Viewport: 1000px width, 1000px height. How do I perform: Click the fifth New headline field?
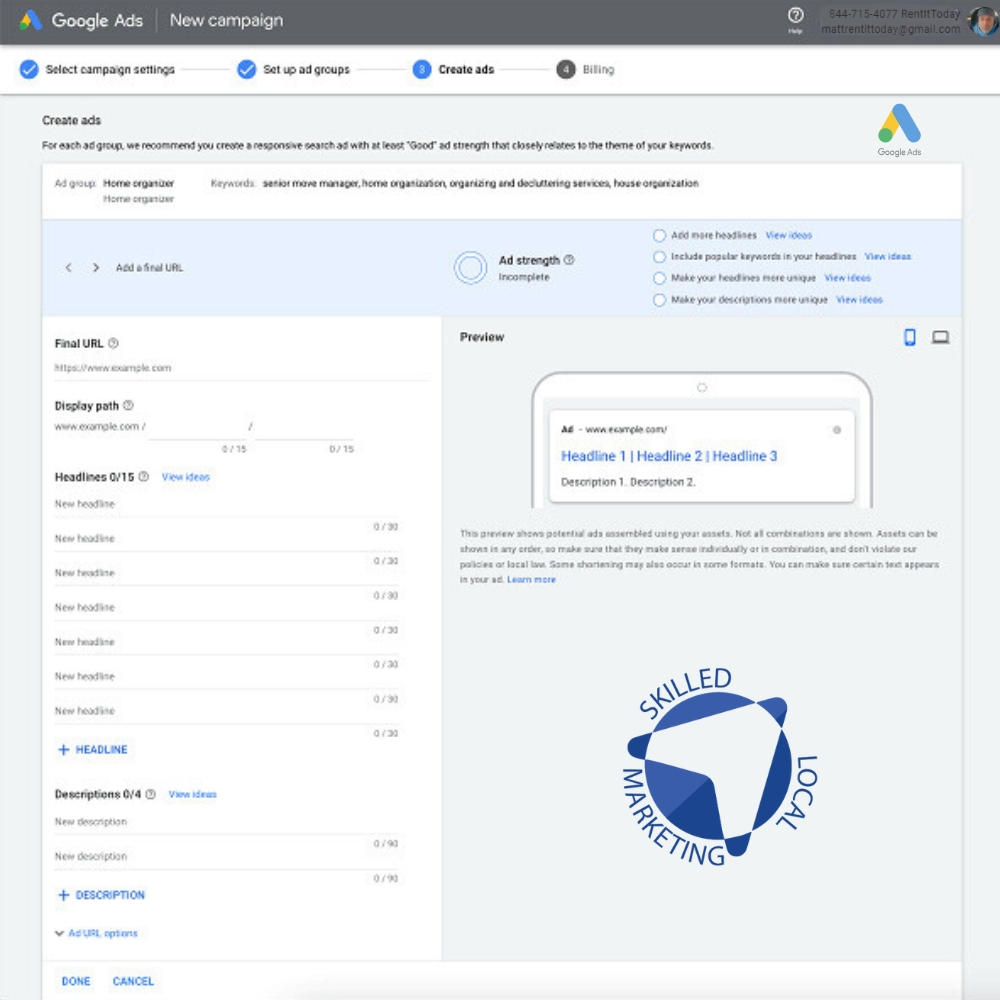226,642
